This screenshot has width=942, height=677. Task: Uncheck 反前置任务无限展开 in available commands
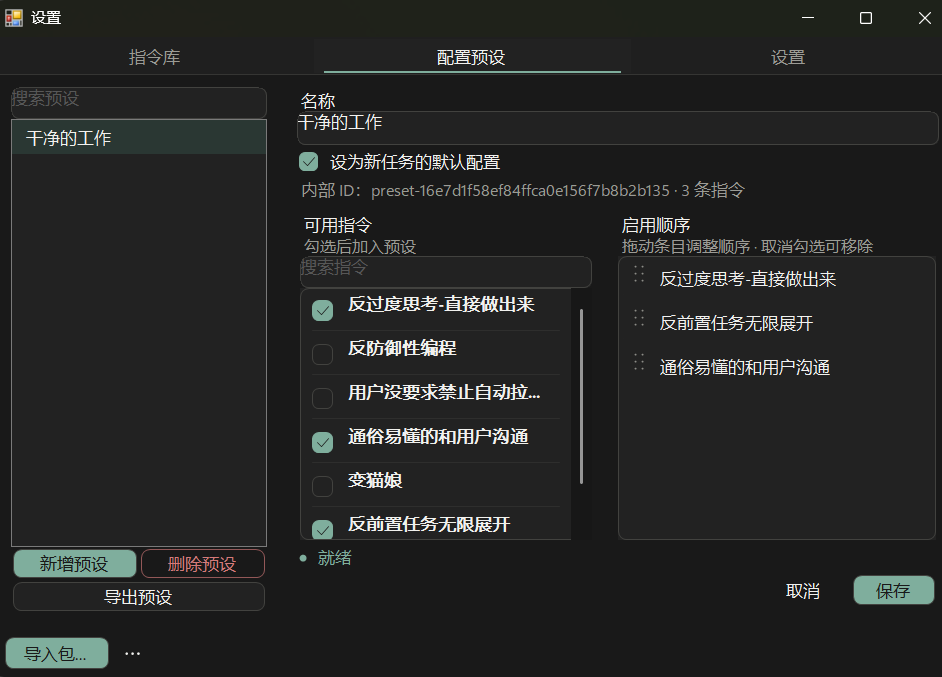click(323, 529)
